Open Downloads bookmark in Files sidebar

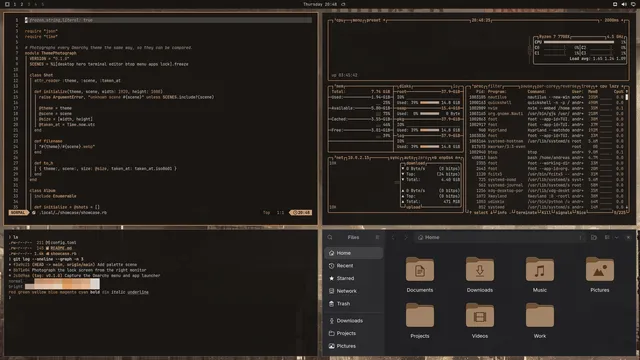pyautogui.click(x=353, y=321)
